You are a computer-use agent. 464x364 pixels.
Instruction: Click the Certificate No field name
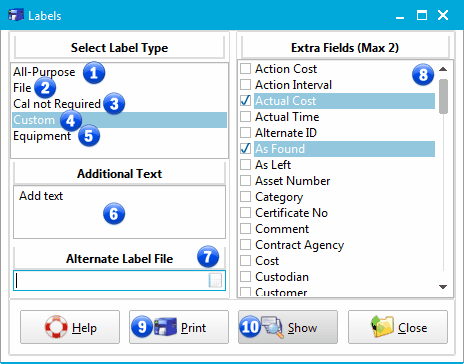pyautogui.click(x=292, y=213)
